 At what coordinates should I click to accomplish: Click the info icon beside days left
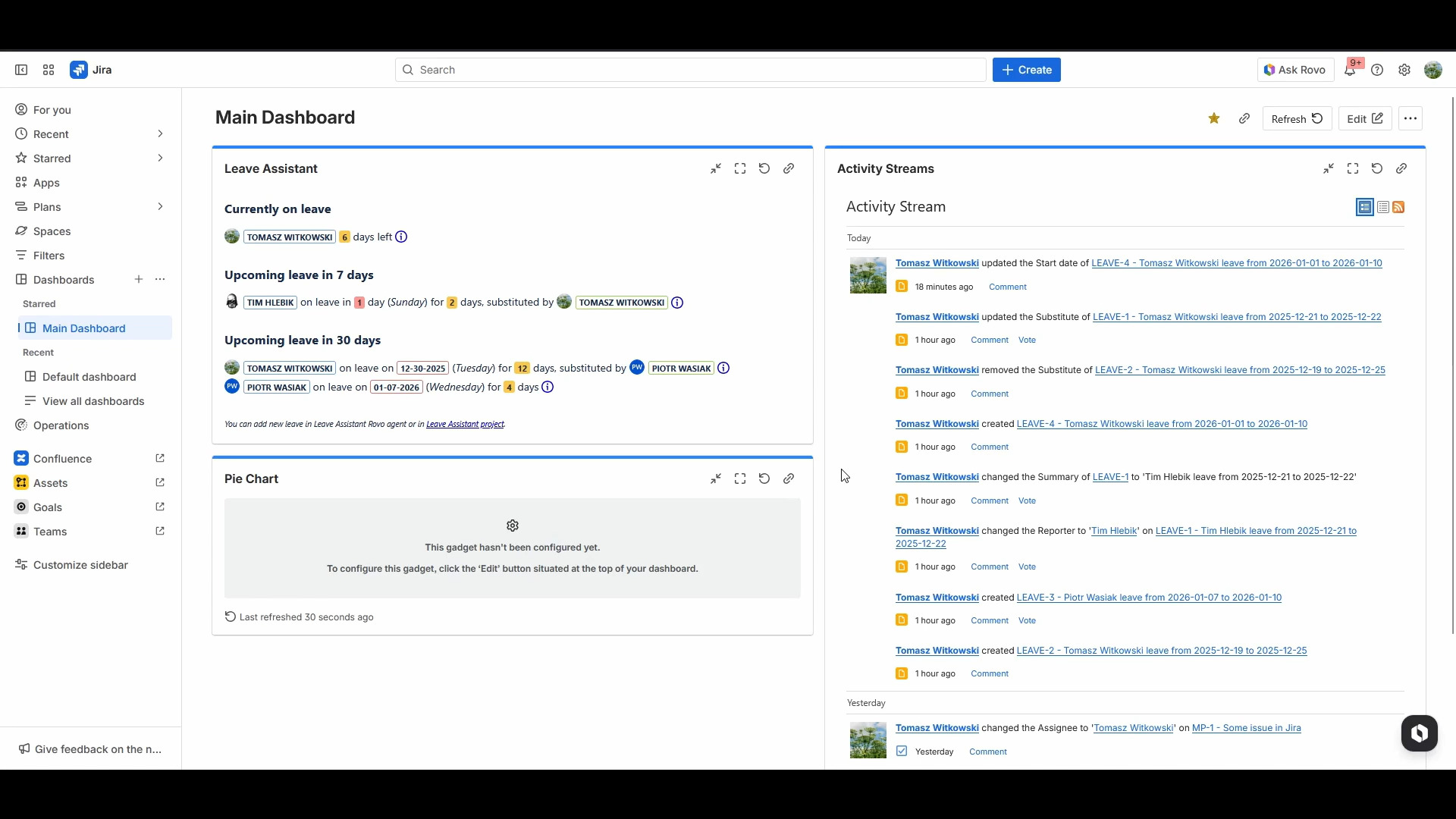tap(402, 237)
